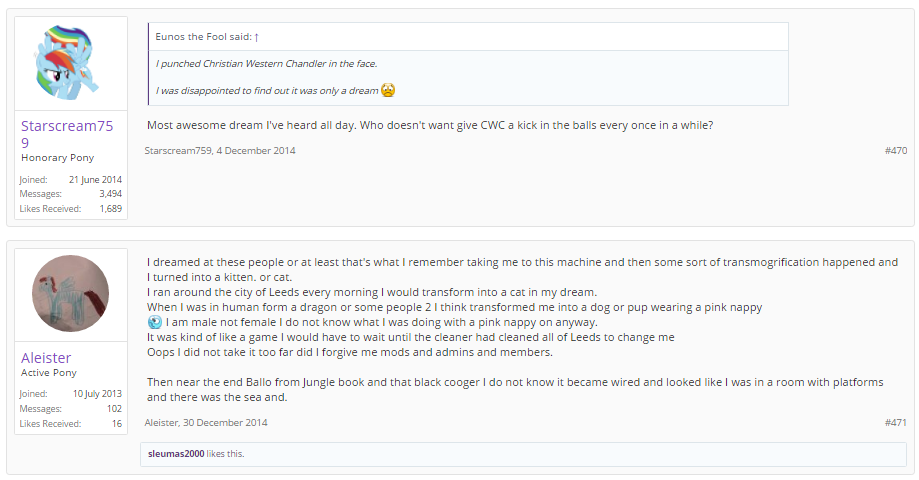The width and height of the screenshot is (919, 480).
Task: Open Aleister's round pony drawing avatar
Action: (x=70, y=293)
